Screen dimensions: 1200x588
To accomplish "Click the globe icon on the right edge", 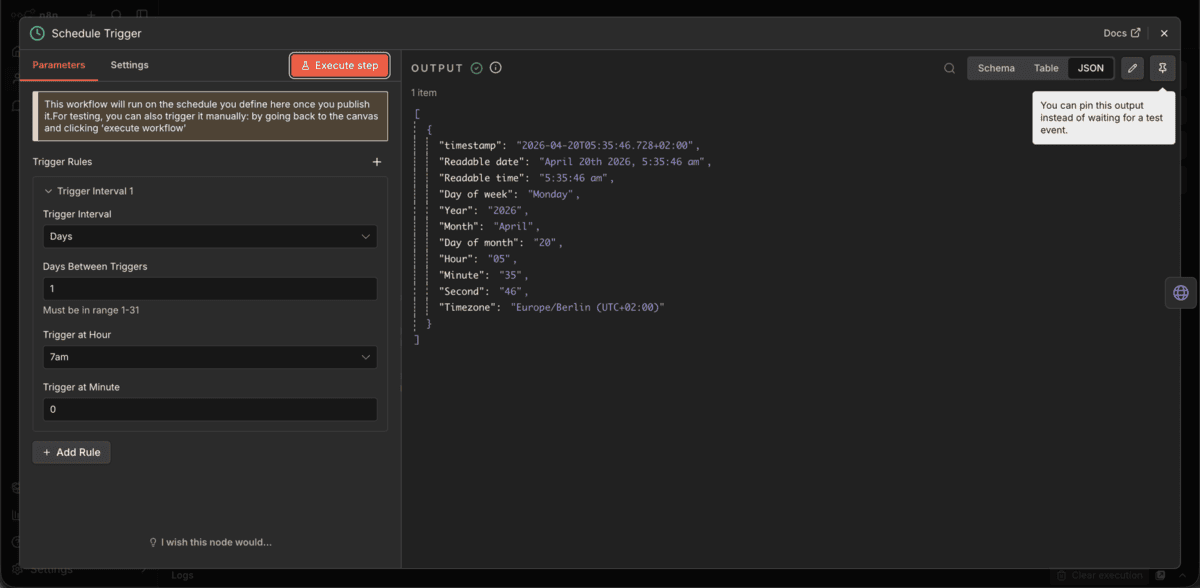I will coord(1181,292).
